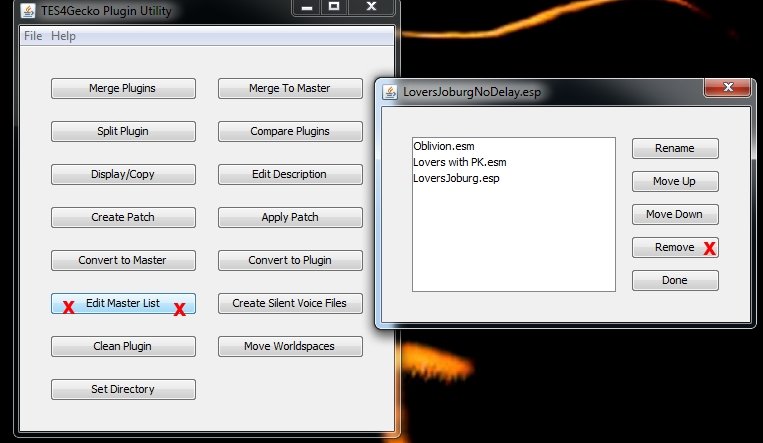This screenshot has width=763, height=443.
Task: Select Lovers with PK.esm entry
Action: [513, 162]
